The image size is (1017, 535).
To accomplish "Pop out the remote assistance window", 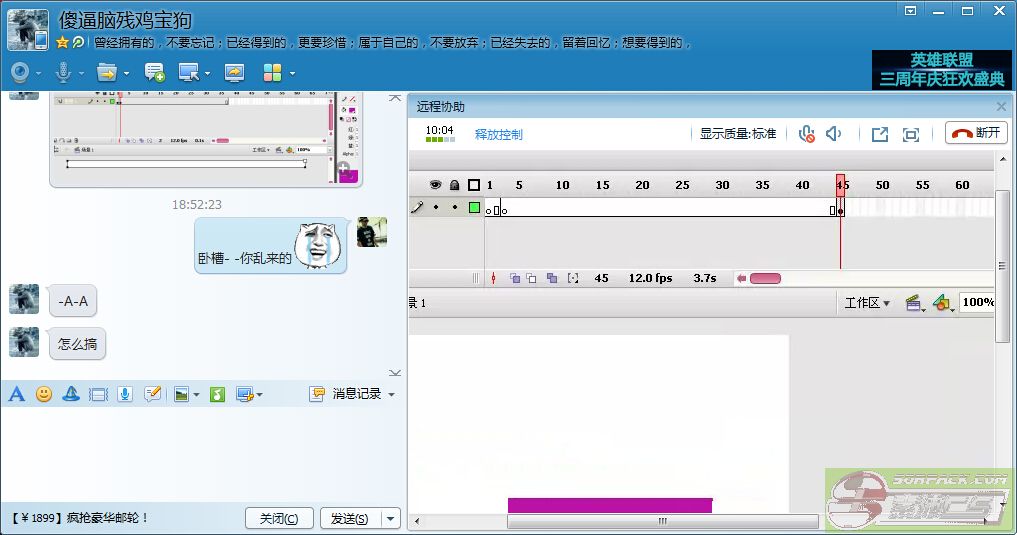I will (x=879, y=134).
